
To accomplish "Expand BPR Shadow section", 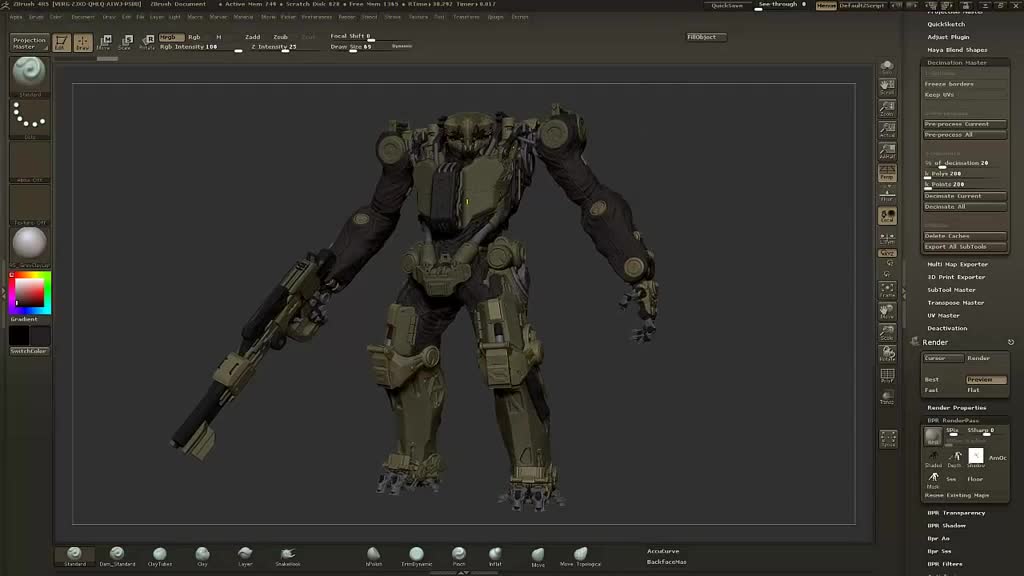I will 946,526.
